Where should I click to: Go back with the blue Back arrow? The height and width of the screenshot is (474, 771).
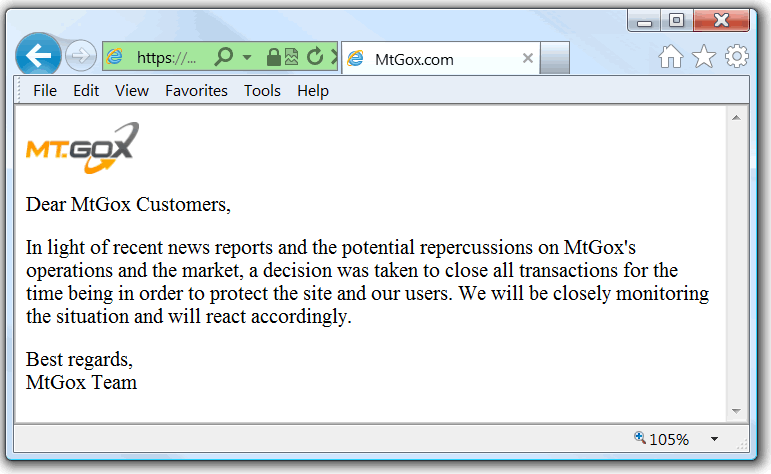pos(38,56)
